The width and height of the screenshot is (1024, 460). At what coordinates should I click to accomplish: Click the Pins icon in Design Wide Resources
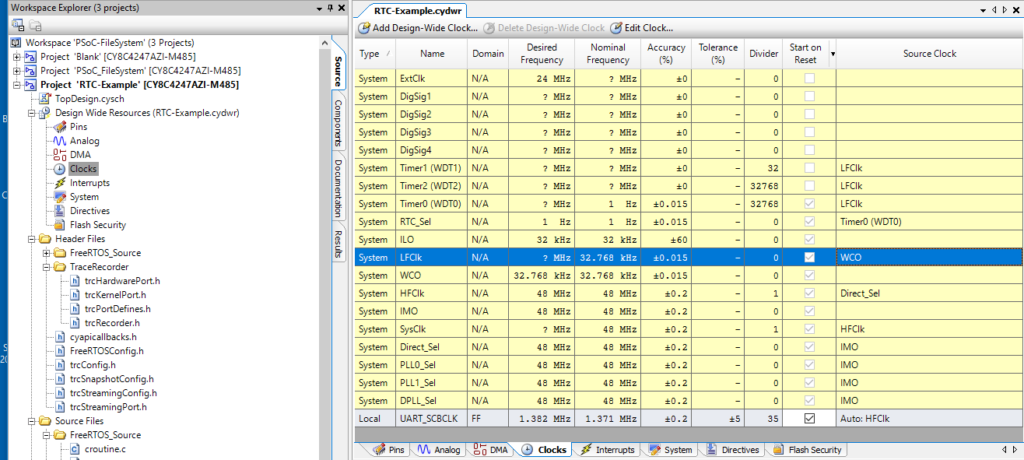(59, 127)
